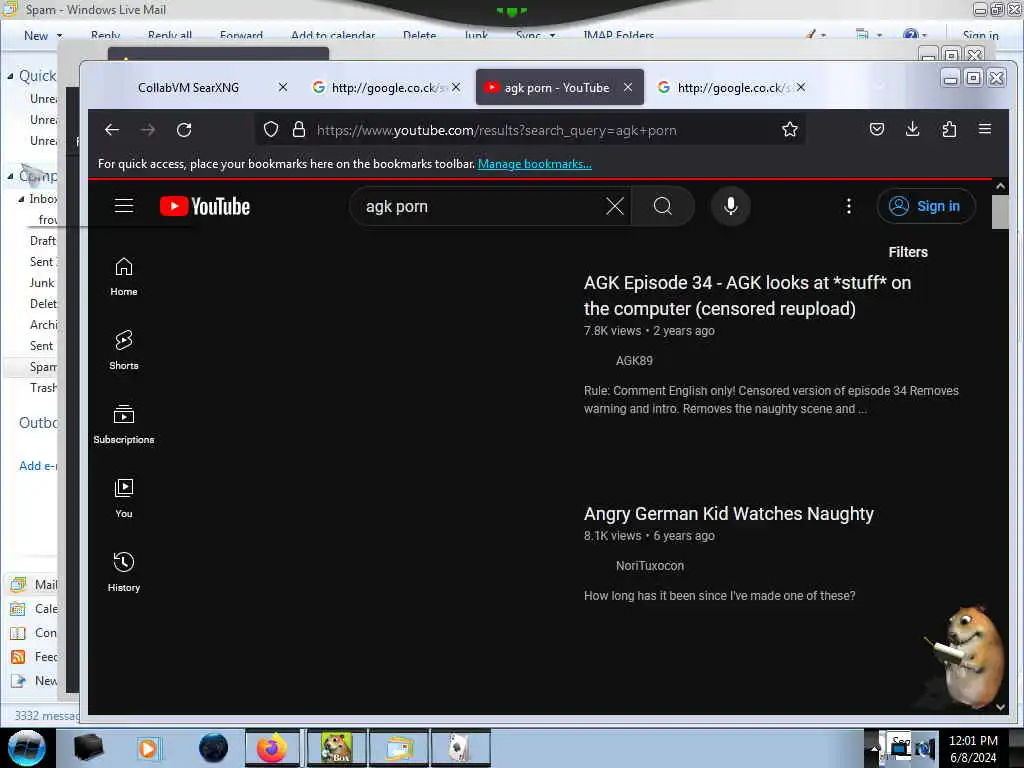This screenshot has height=768, width=1024.
Task: Close the agk porn - YouTube tab
Action: point(628,87)
